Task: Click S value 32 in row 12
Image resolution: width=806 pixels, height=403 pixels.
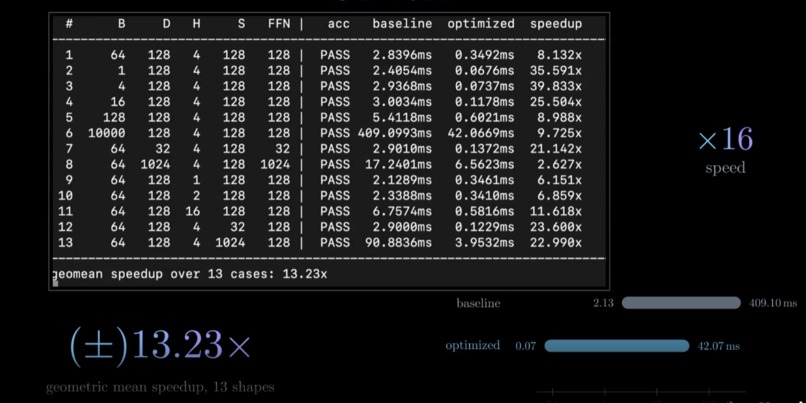Action: pos(237,227)
